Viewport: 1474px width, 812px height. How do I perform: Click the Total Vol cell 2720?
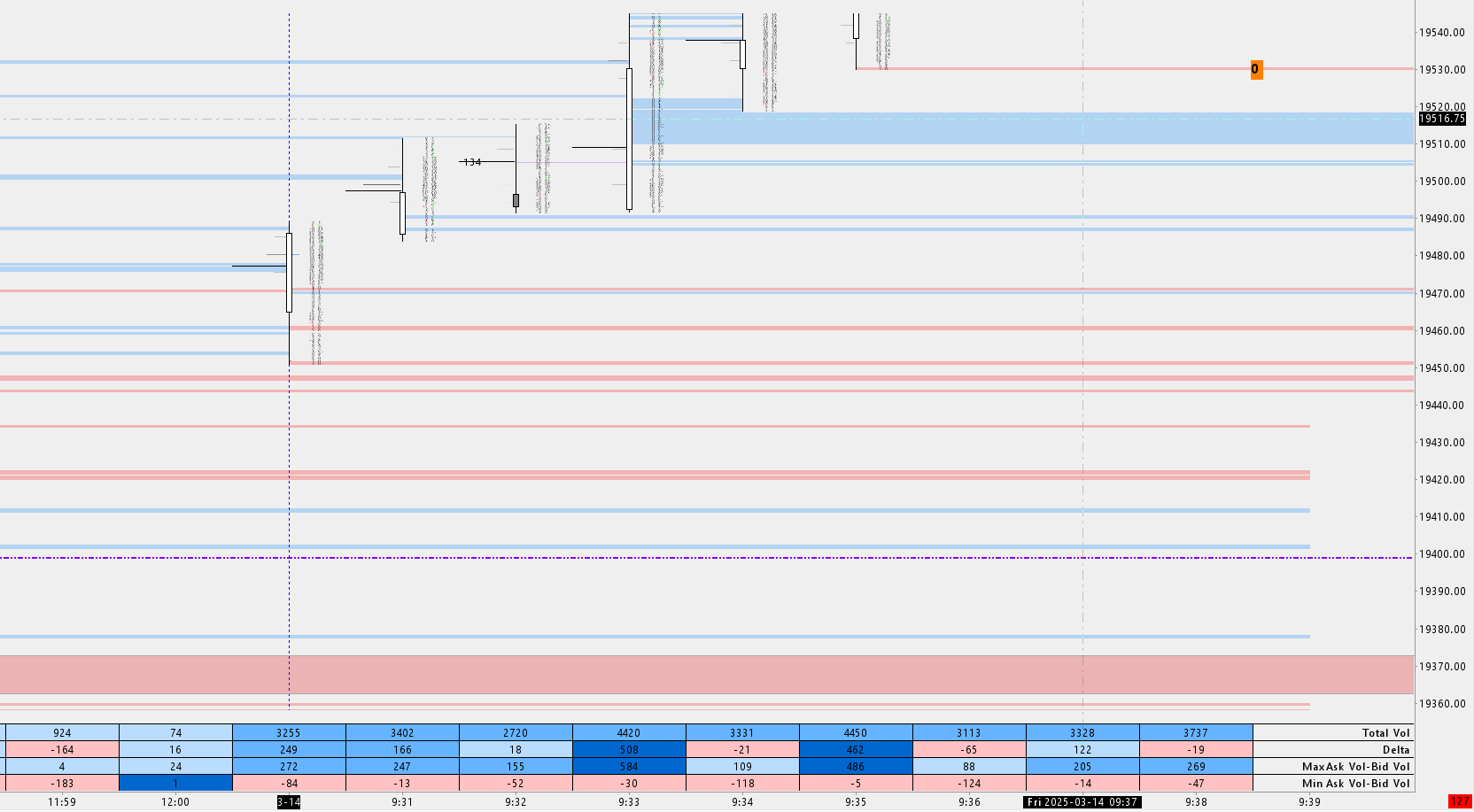[x=516, y=732]
